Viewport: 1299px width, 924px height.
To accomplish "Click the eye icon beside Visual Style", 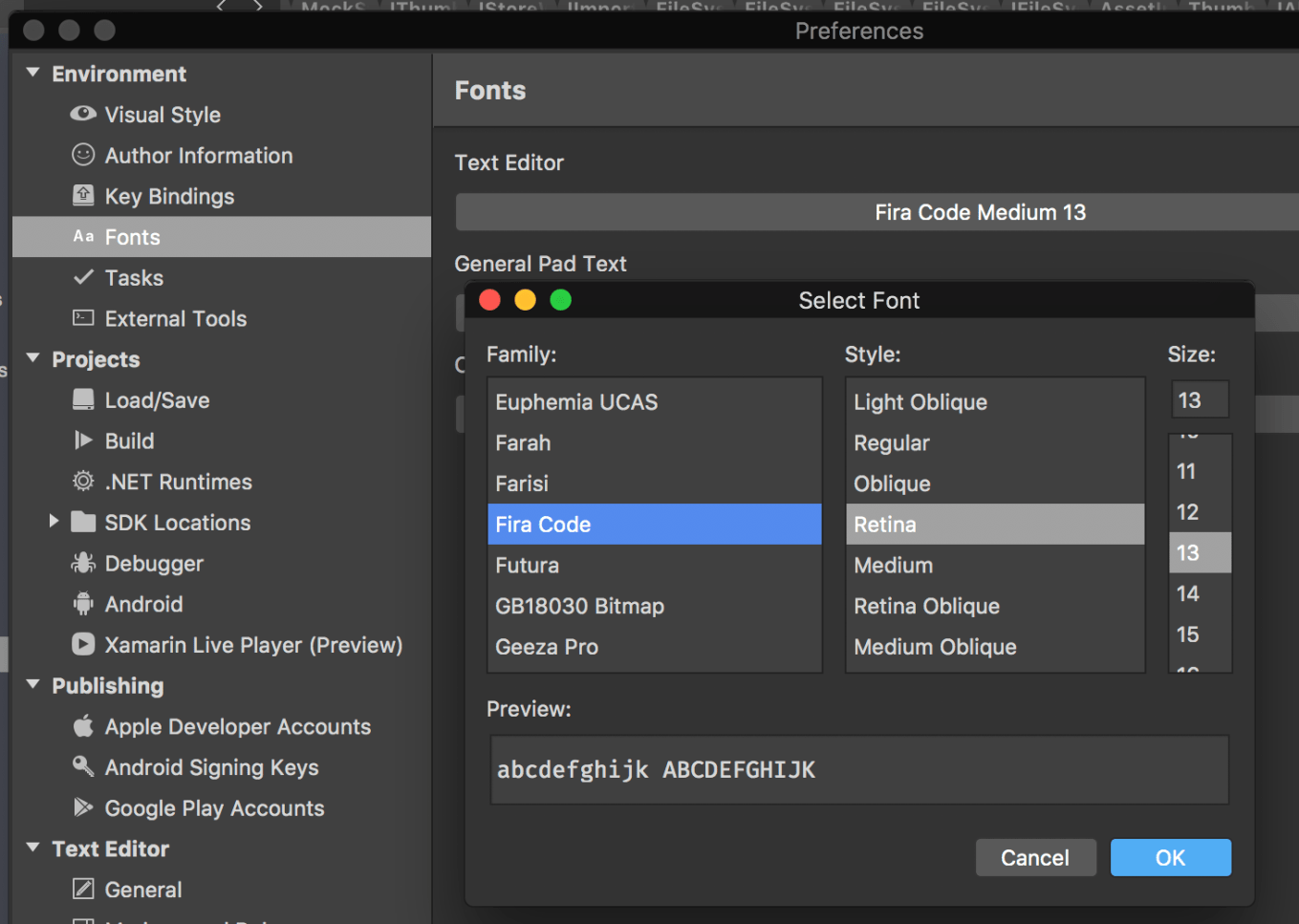I will 83,114.
